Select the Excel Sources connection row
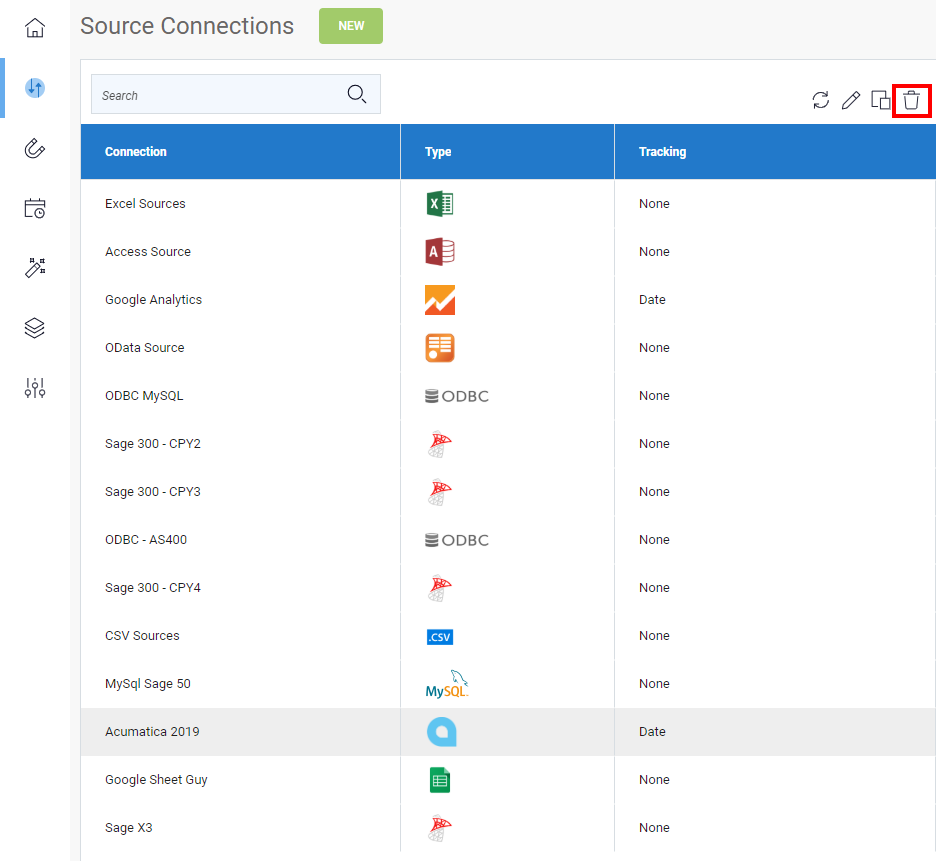Image resolution: width=936 pixels, height=861 pixels. click(146, 204)
